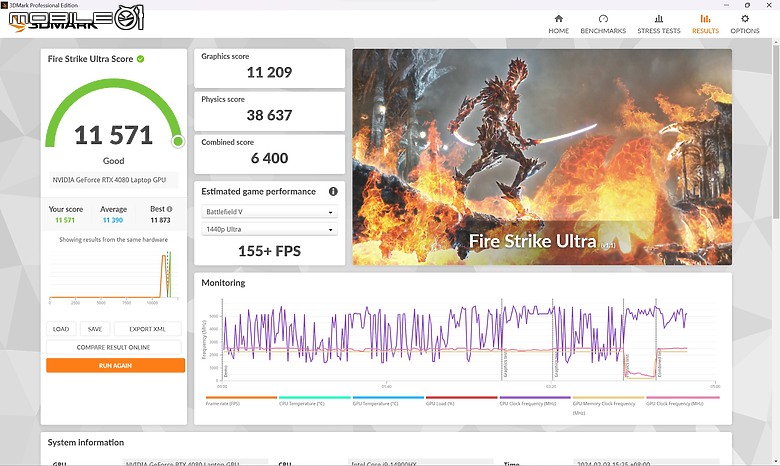Toggle GPU Clock Frequency legend series
Image resolution: width=780 pixels, height=466 pixels.
click(x=682, y=401)
